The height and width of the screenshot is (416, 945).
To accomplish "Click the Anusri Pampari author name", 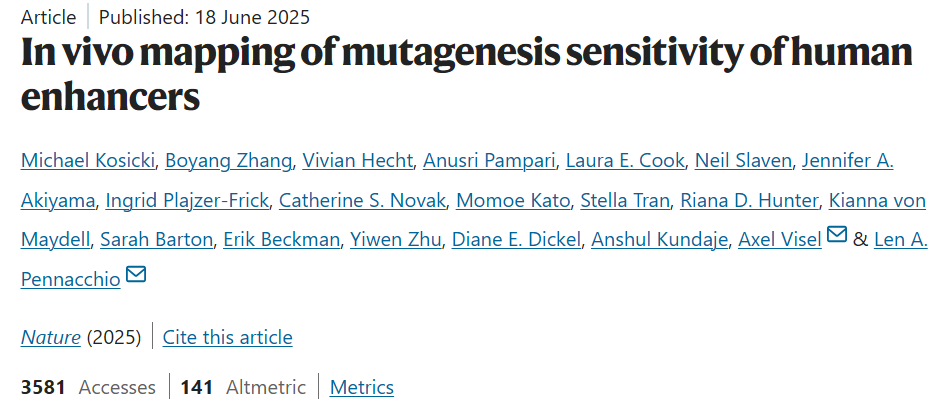I will 489,160.
